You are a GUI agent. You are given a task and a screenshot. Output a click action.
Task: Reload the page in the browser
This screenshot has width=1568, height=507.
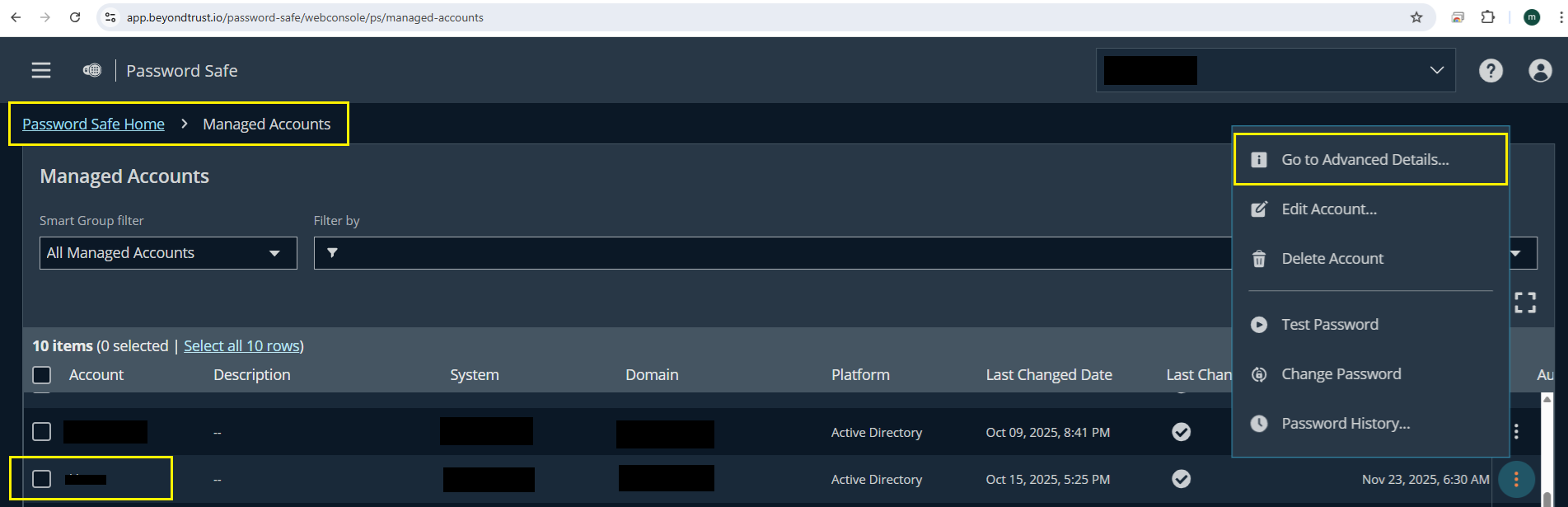[x=75, y=17]
